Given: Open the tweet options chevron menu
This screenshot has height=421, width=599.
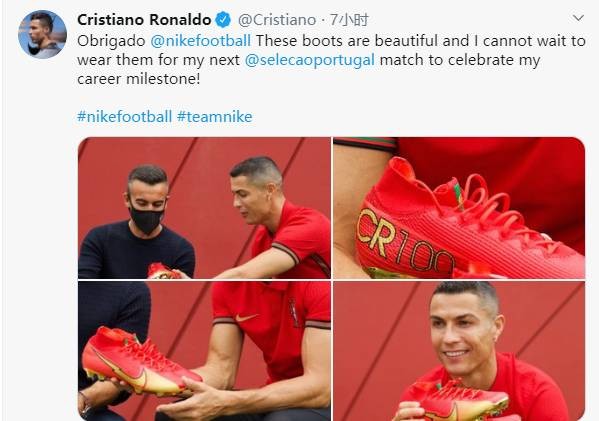Looking at the screenshot, I should [x=578, y=18].
